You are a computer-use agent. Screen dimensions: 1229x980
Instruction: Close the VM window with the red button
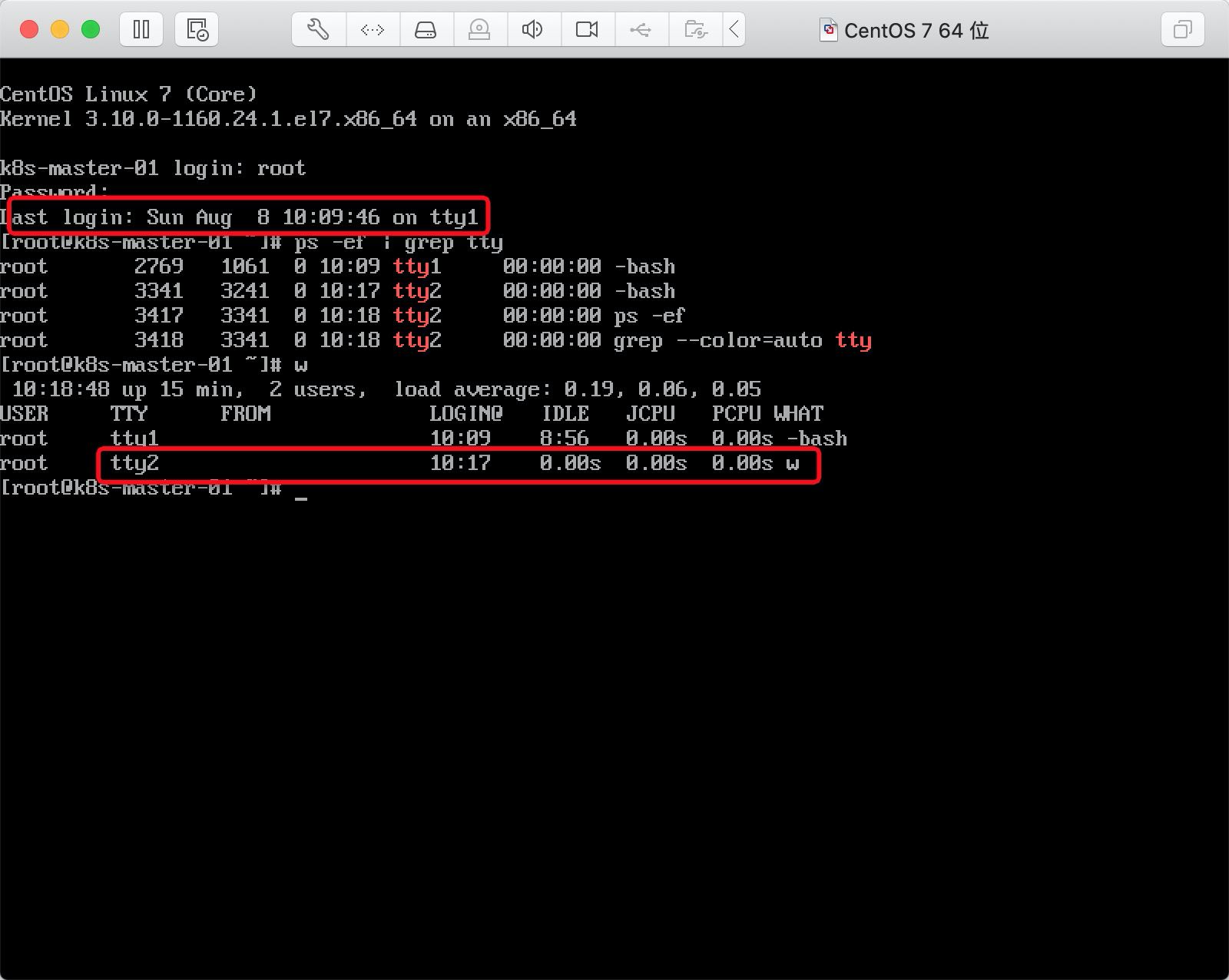click(x=28, y=29)
